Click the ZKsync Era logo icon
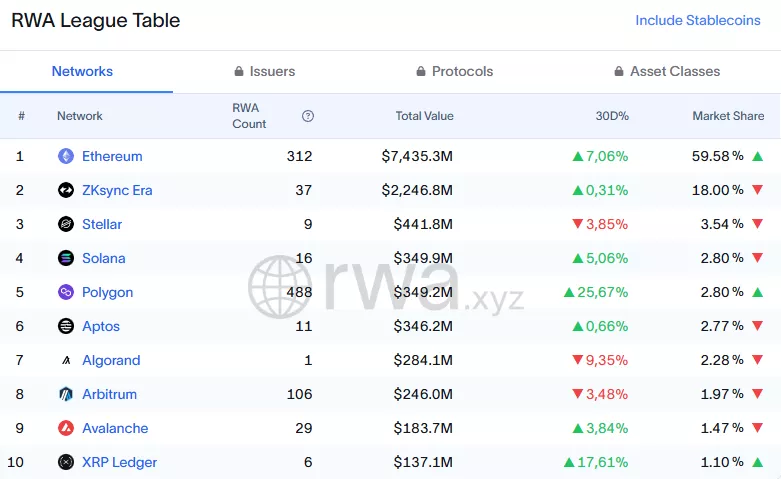The width and height of the screenshot is (781, 479). (66, 190)
